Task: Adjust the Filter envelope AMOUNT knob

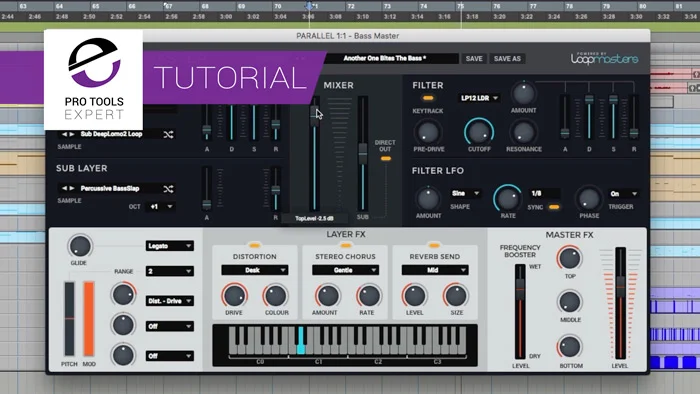Action: point(523,93)
